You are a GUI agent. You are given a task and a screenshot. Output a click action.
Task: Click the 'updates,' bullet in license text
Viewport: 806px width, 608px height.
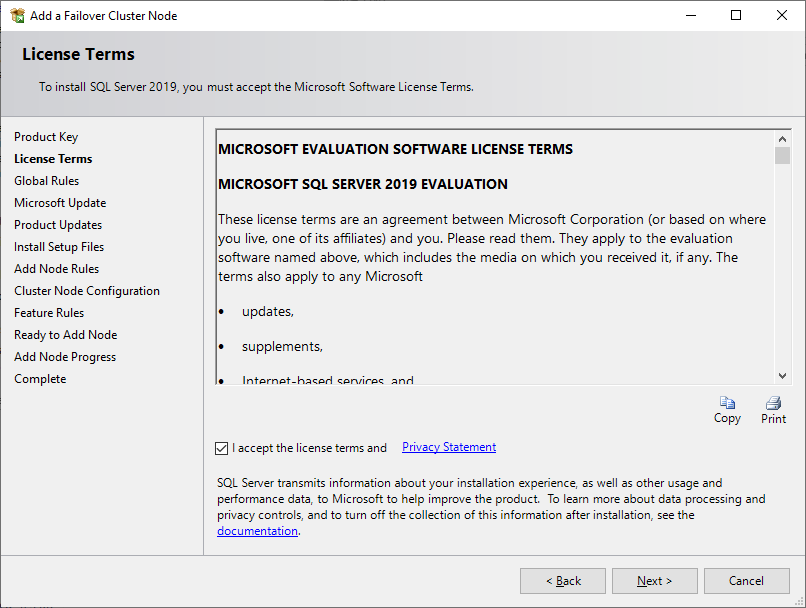pyautogui.click(x=268, y=311)
